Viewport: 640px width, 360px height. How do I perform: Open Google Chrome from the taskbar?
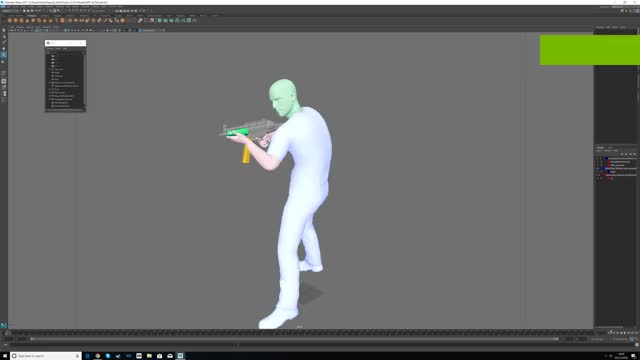[98, 356]
